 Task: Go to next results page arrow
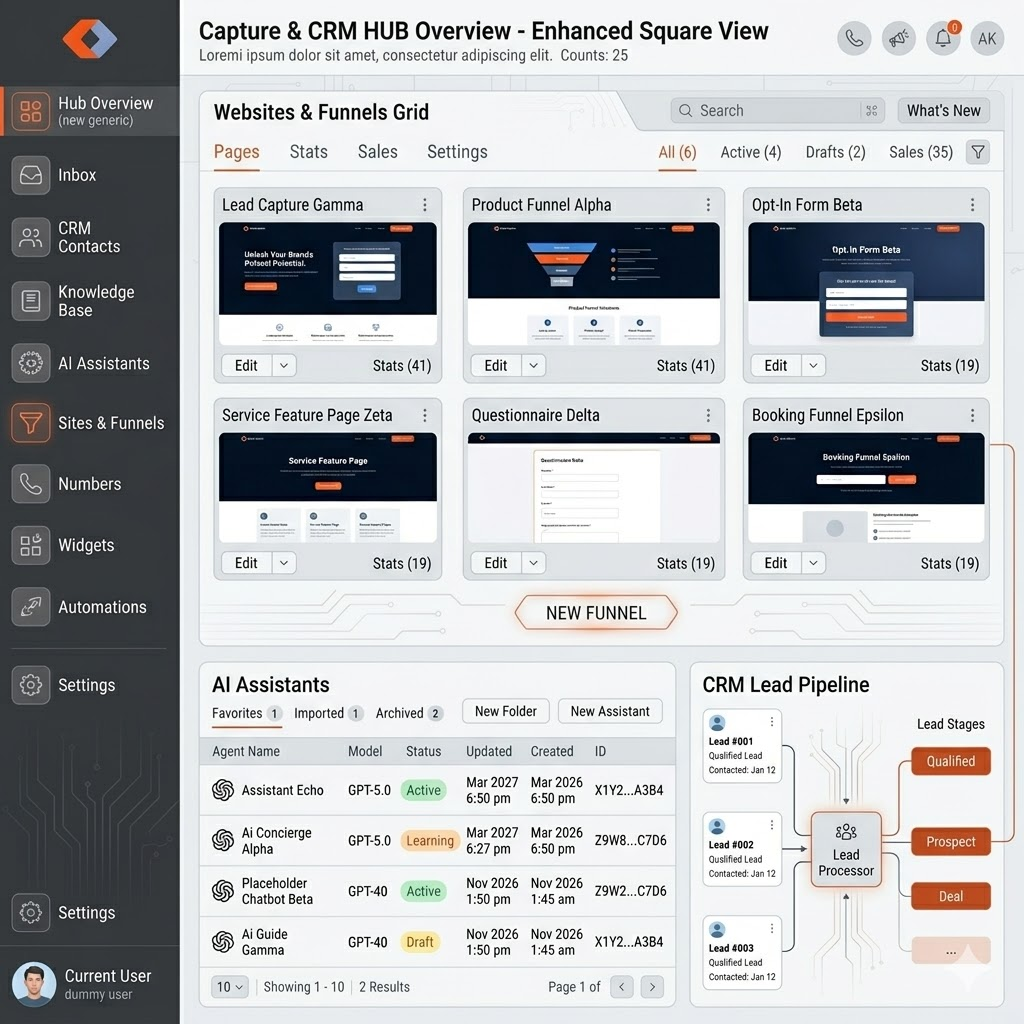click(652, 987)
